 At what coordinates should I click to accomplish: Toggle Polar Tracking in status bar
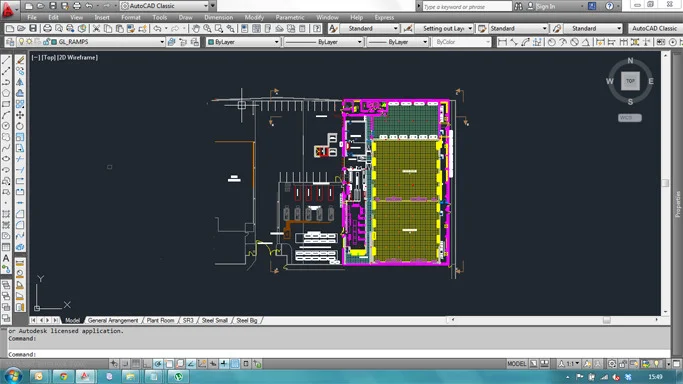coord(158,364)
